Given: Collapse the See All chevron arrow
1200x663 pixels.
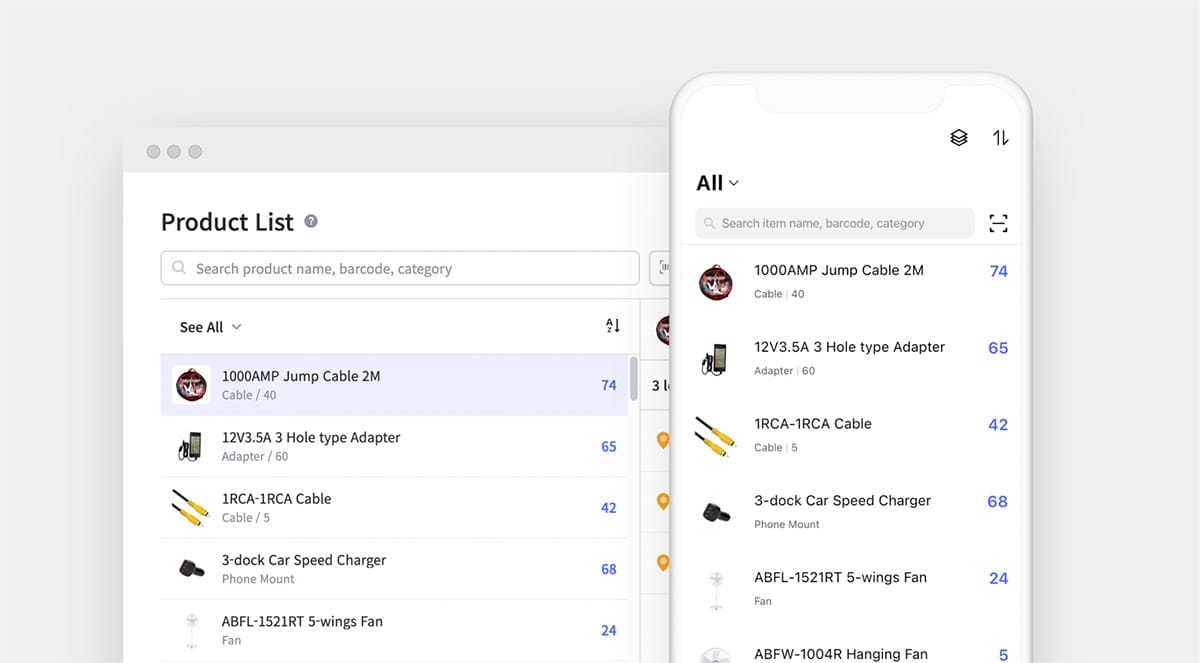Looking at the screenshot, I should coord(237,327).
